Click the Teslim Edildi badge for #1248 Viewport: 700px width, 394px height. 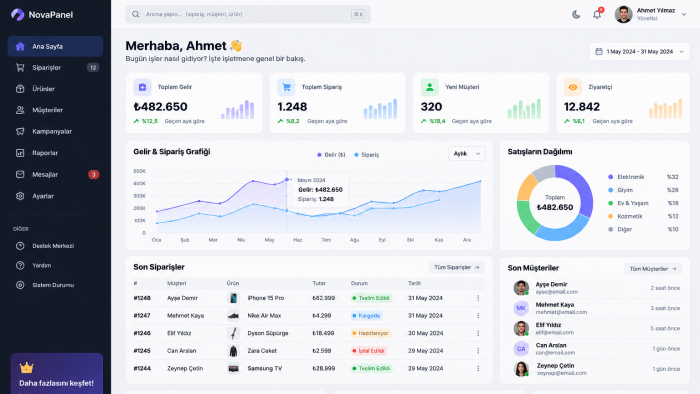click(x=371, y=298)
